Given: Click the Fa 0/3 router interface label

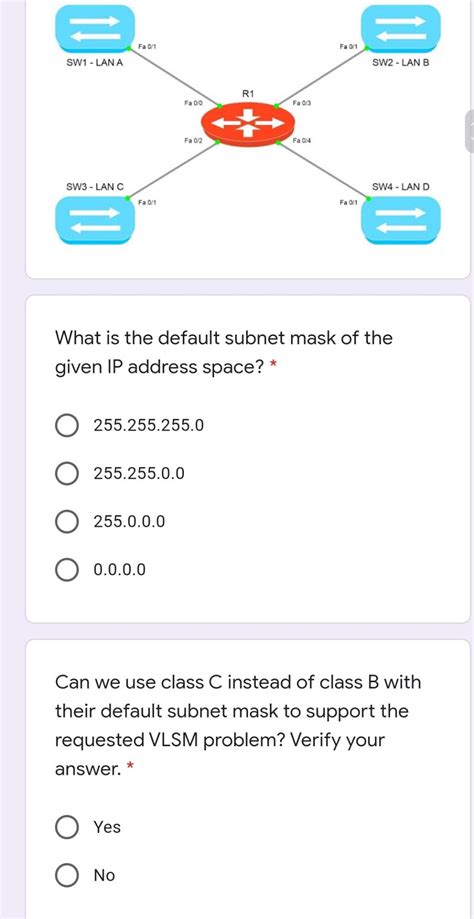Looking at the screenshot, I should pyautogui.click(x=301, y=103).
